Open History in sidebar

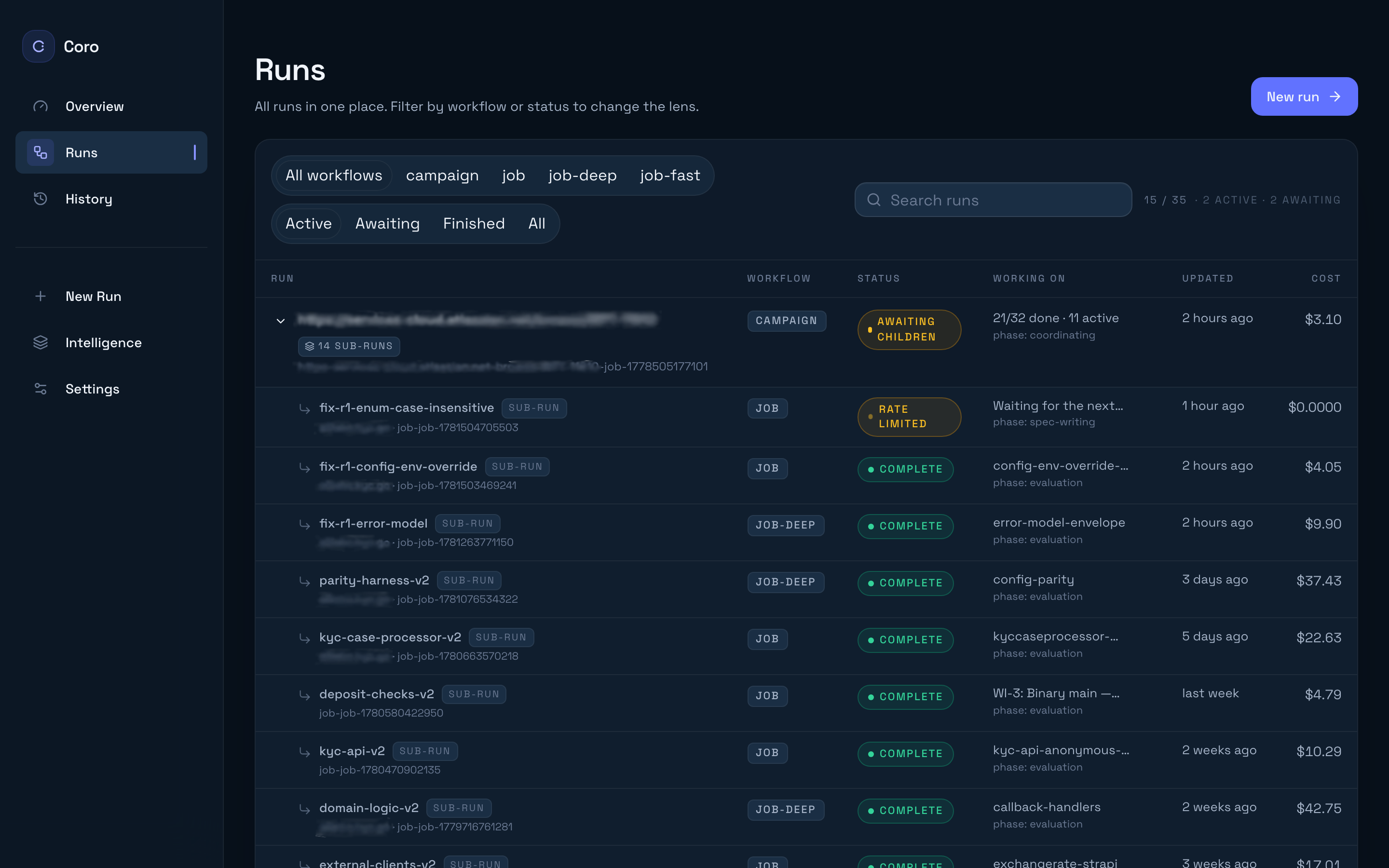pyautogui.click(x=111, y=199)
